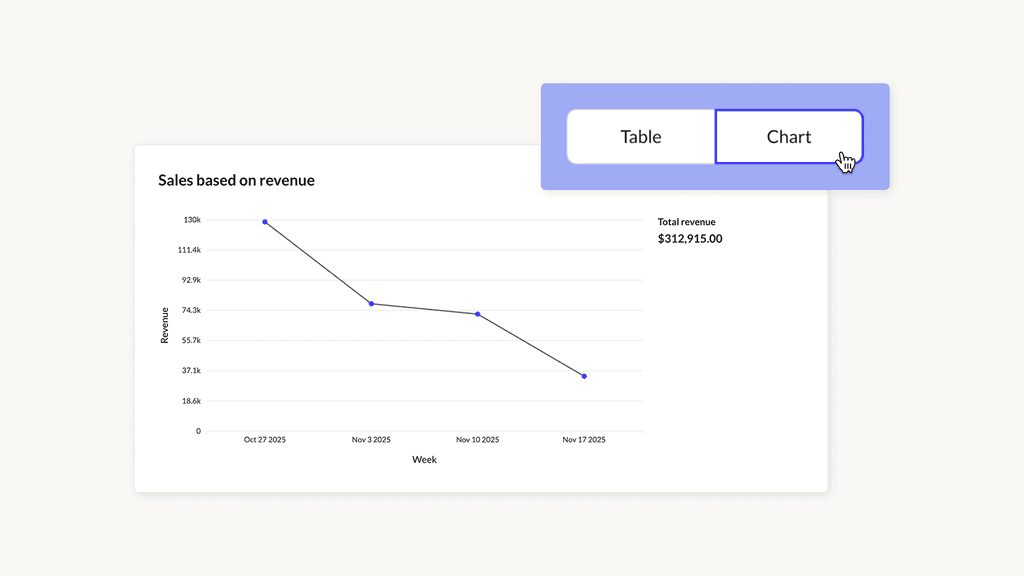
Task: Click the Oct 27 2025 data point
Action: pyautogui.click(x=265, y=222)
